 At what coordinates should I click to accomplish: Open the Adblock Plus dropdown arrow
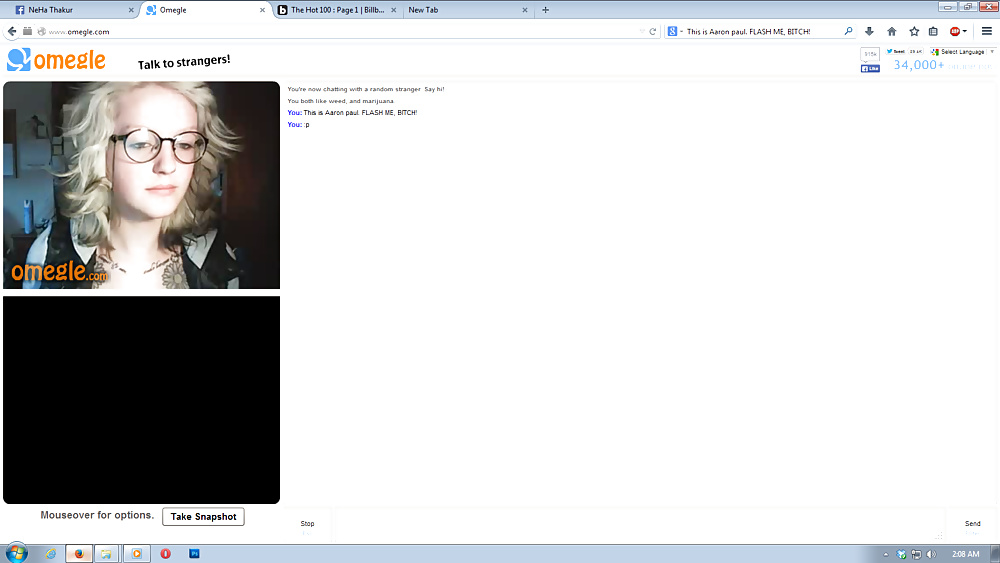(965, 31)
